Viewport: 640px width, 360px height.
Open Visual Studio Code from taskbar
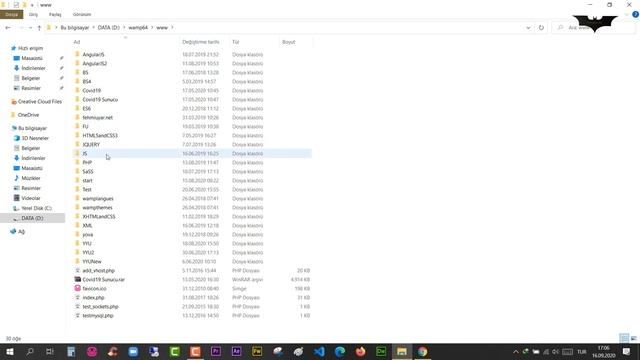[x=319, y=351]
